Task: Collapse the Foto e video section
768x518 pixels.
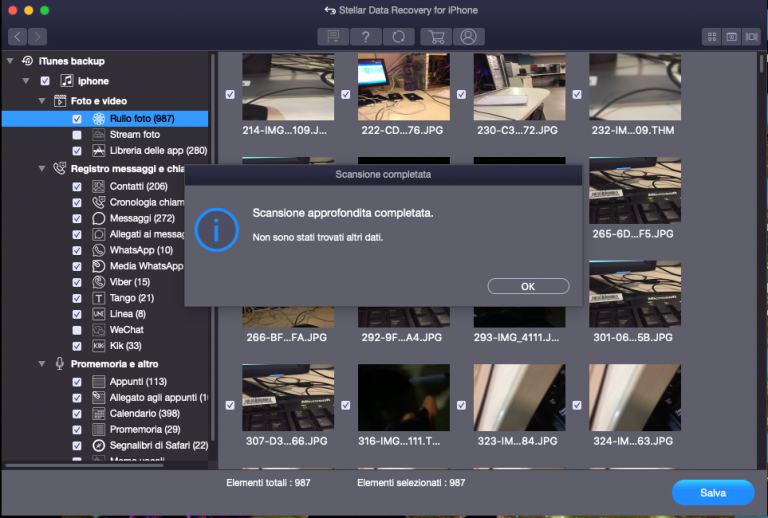Action: point(42,101)
